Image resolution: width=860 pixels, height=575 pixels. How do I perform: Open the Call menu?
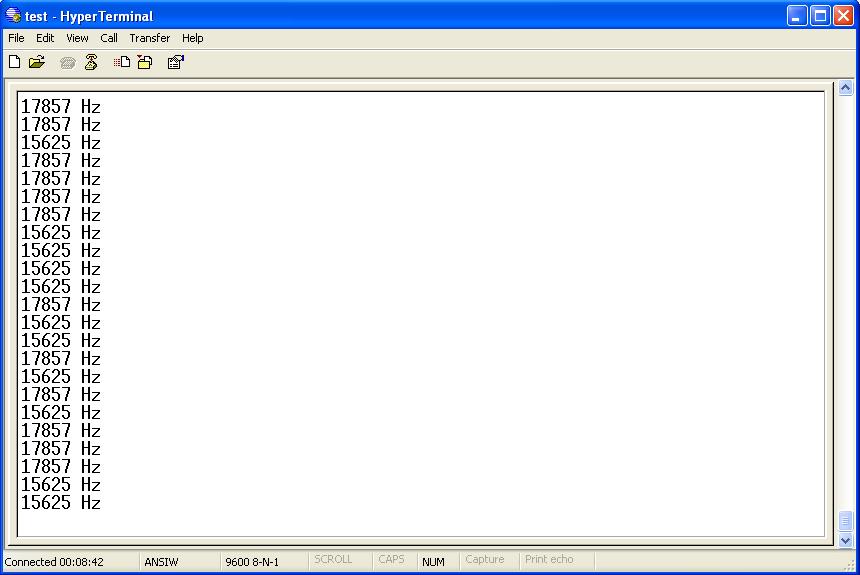pos(109,38)
